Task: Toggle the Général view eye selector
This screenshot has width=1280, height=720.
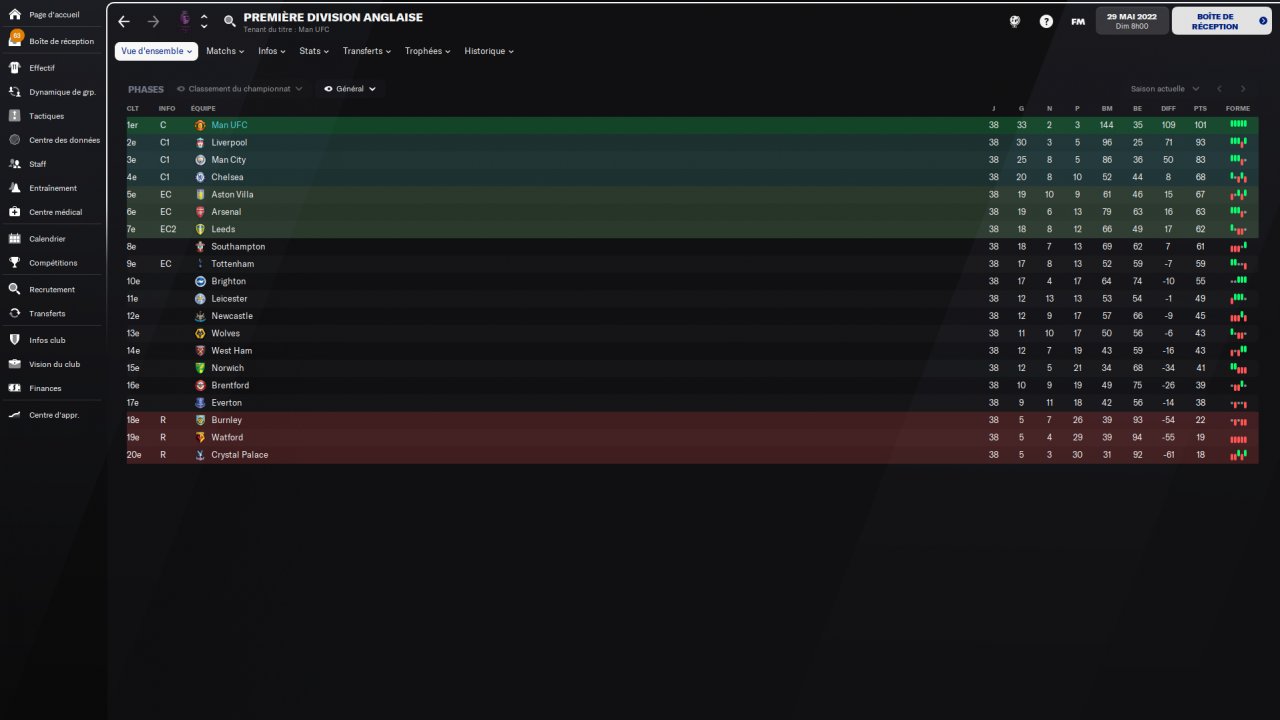Action: click(x=350, y=89)
